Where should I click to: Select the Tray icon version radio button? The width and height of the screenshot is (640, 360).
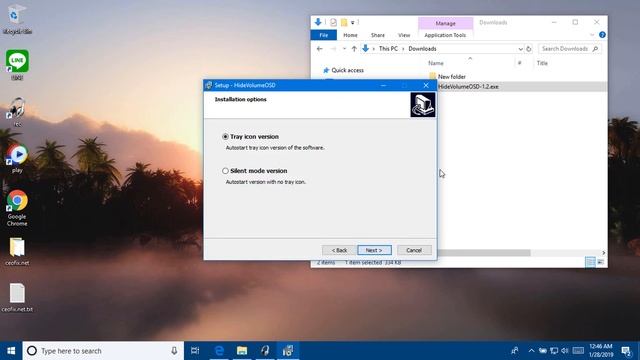click(225, 137)
